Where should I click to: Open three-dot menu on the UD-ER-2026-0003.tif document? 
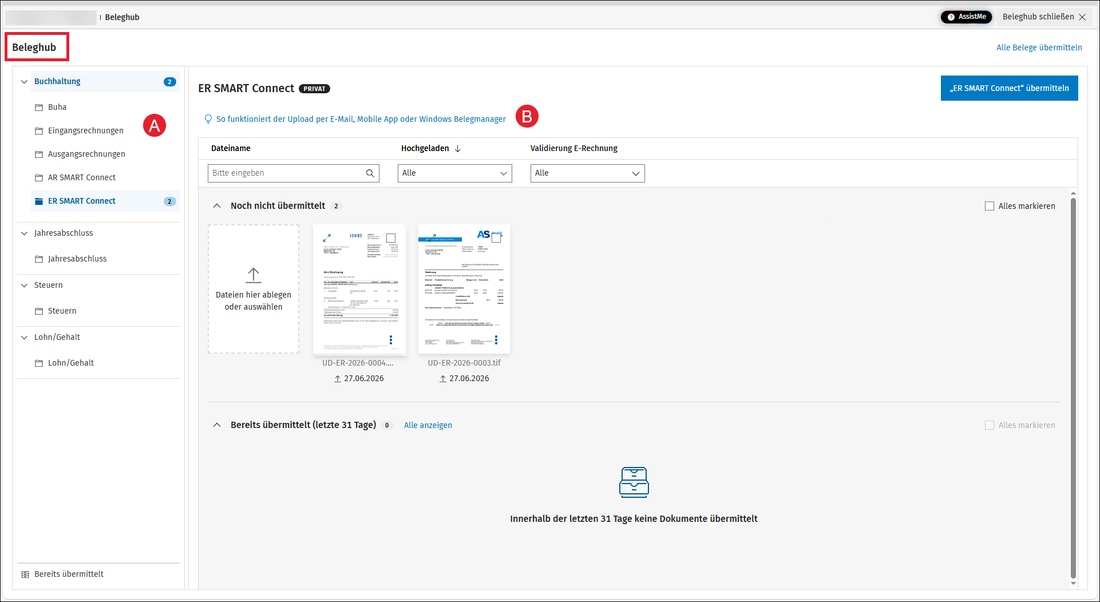[x=496, y=340]
